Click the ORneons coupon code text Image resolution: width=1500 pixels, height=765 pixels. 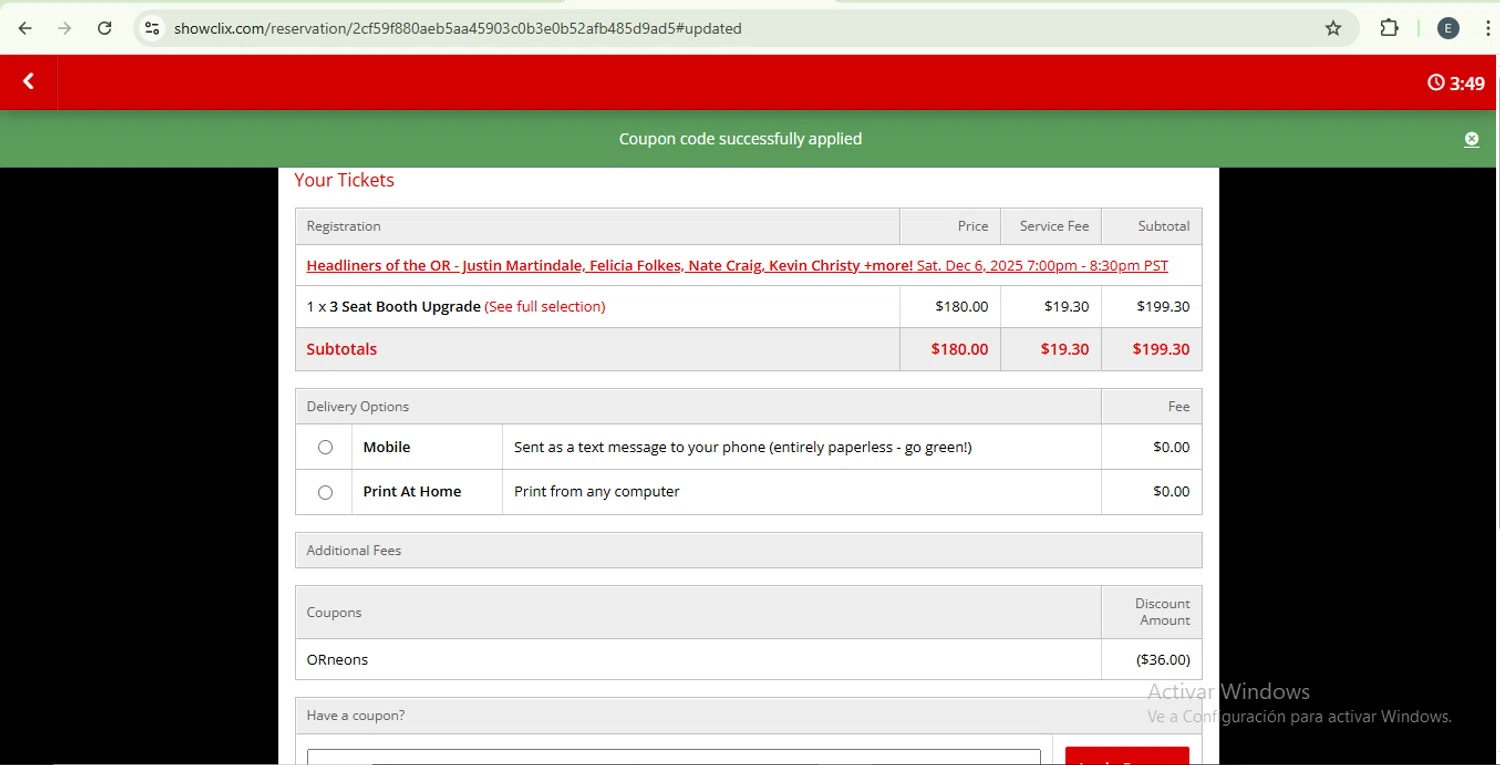pos(337,660)
